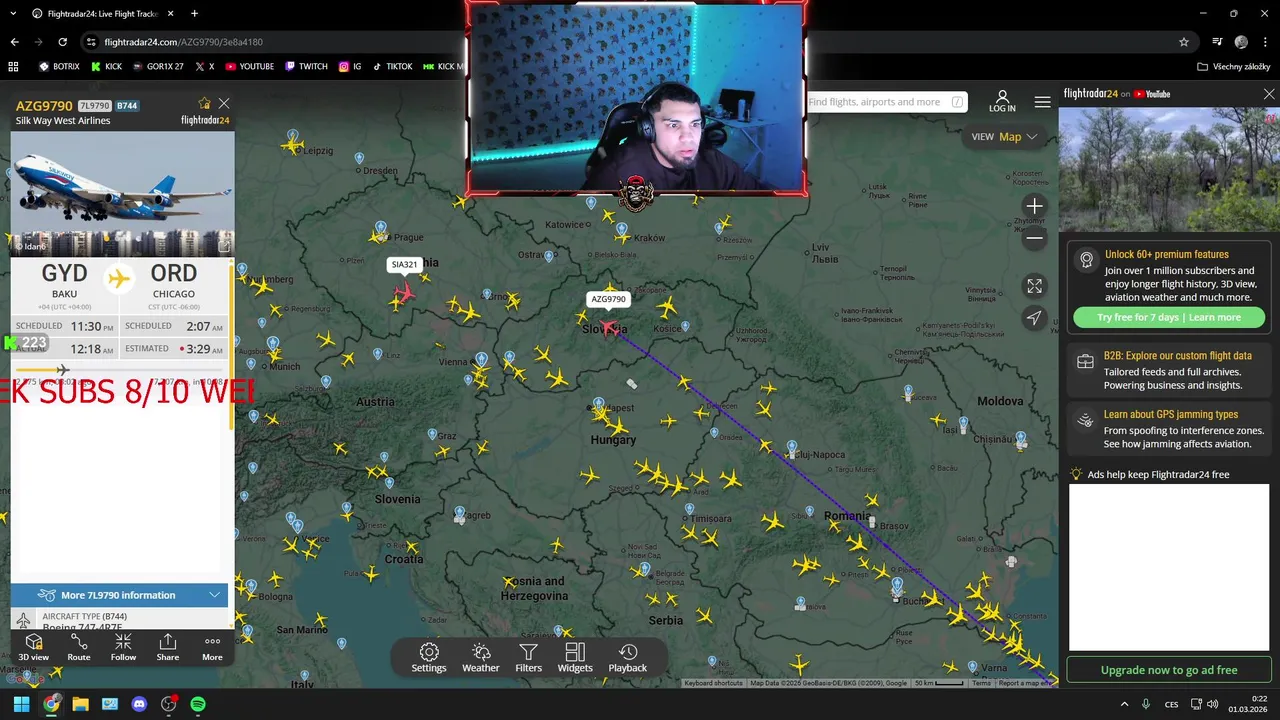Open the Widgets menu
This screenshot has height=720, width=1280.
click(x=575, y=658)
